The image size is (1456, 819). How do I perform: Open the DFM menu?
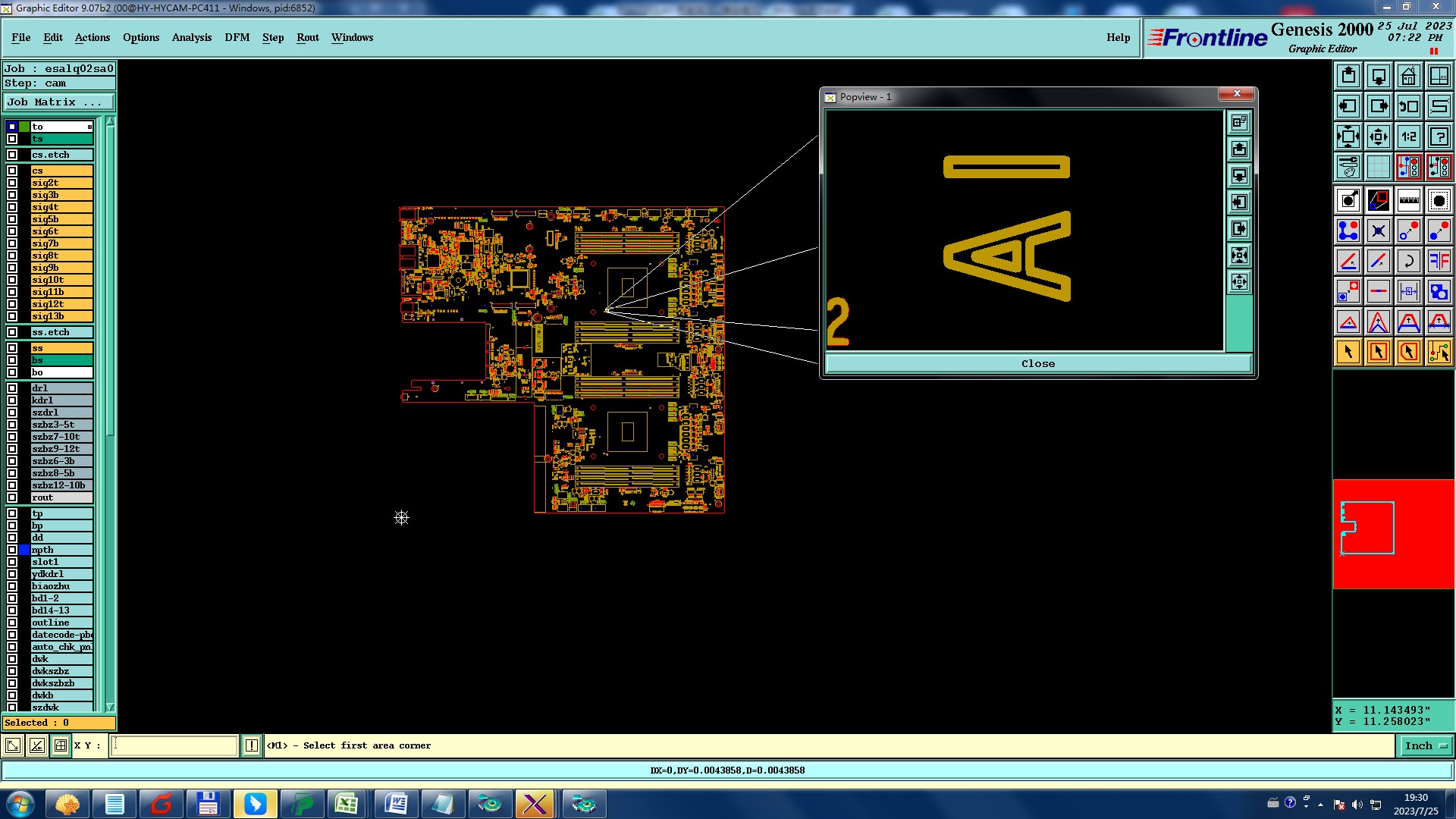click(x=237, y=37)
